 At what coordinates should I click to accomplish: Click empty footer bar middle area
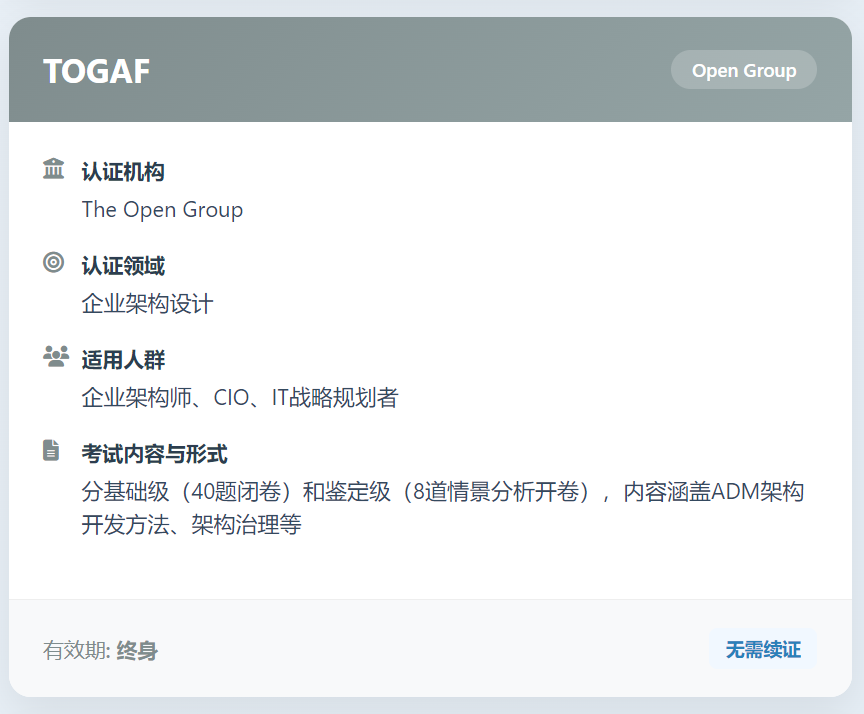430,650
